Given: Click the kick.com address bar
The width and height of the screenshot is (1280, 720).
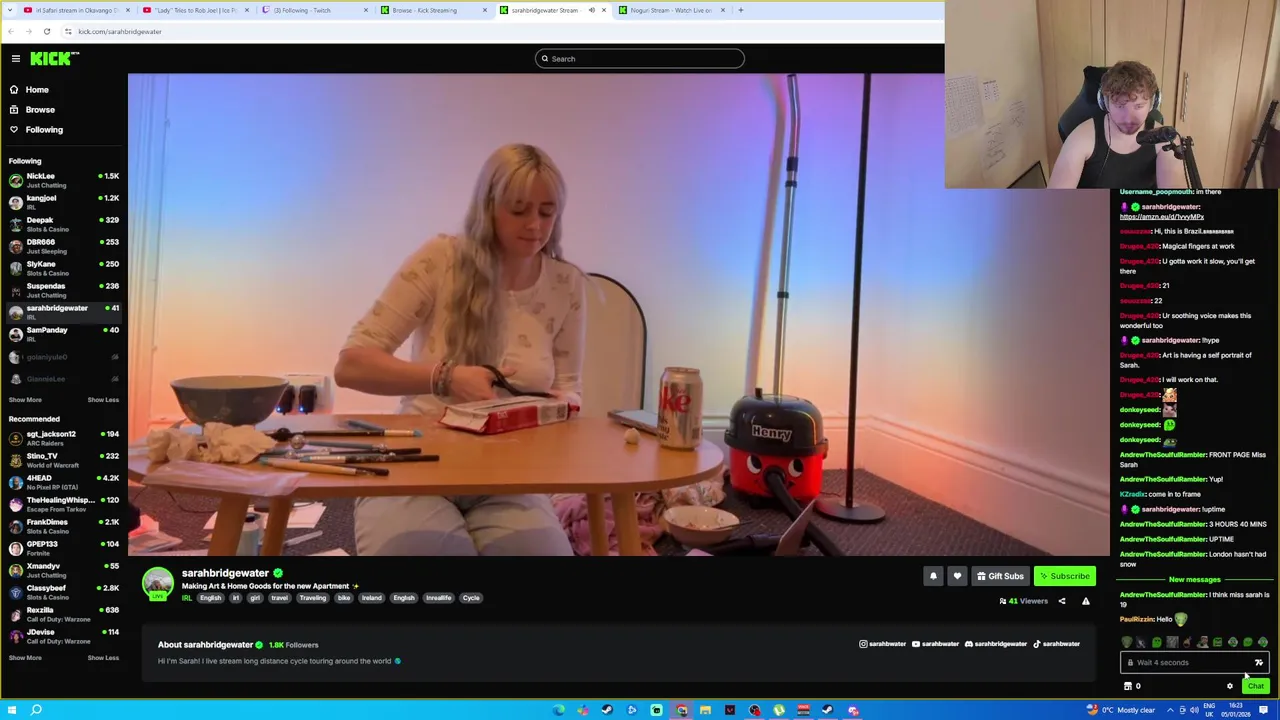Looking at the screenshot, I should click(x=500, y=32).
